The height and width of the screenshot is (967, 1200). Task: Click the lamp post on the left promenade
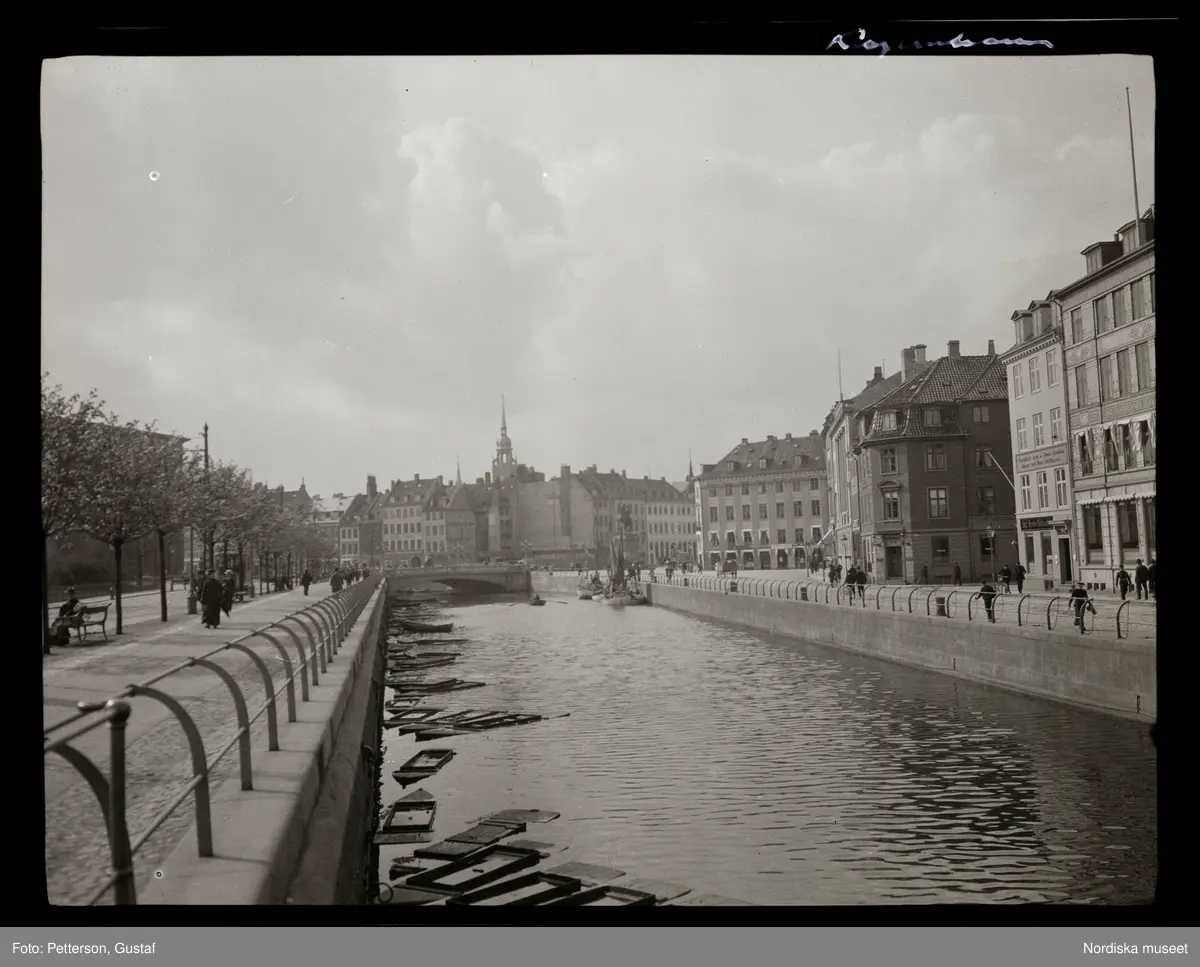(x=206, y=500)
